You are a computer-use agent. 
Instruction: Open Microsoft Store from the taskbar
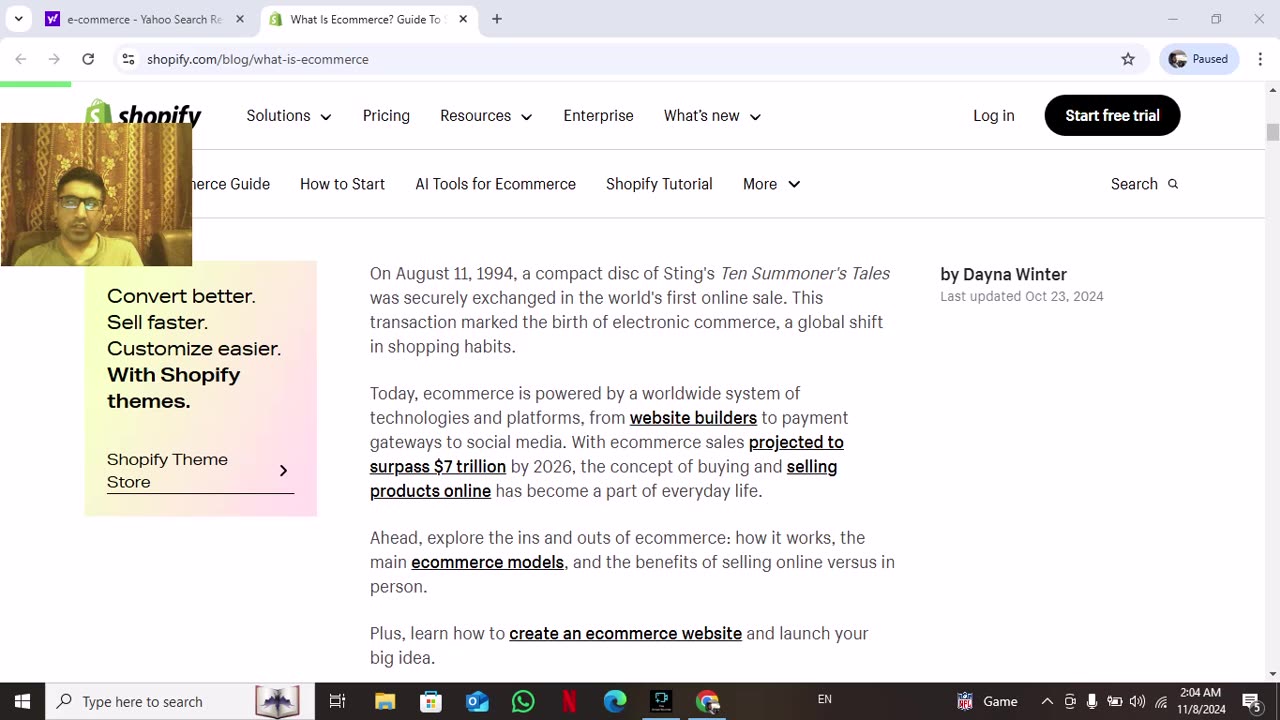coord(431,701)
